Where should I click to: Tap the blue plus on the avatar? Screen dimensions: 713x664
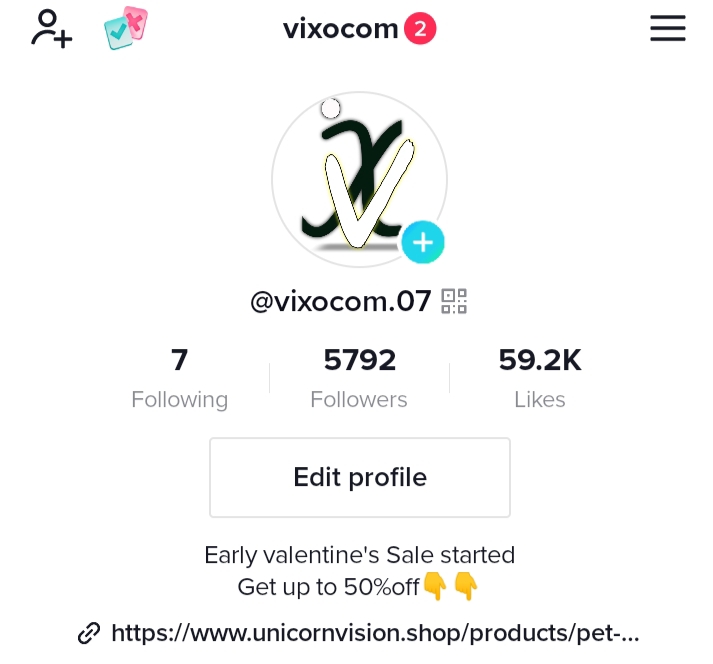pos(423,242)
